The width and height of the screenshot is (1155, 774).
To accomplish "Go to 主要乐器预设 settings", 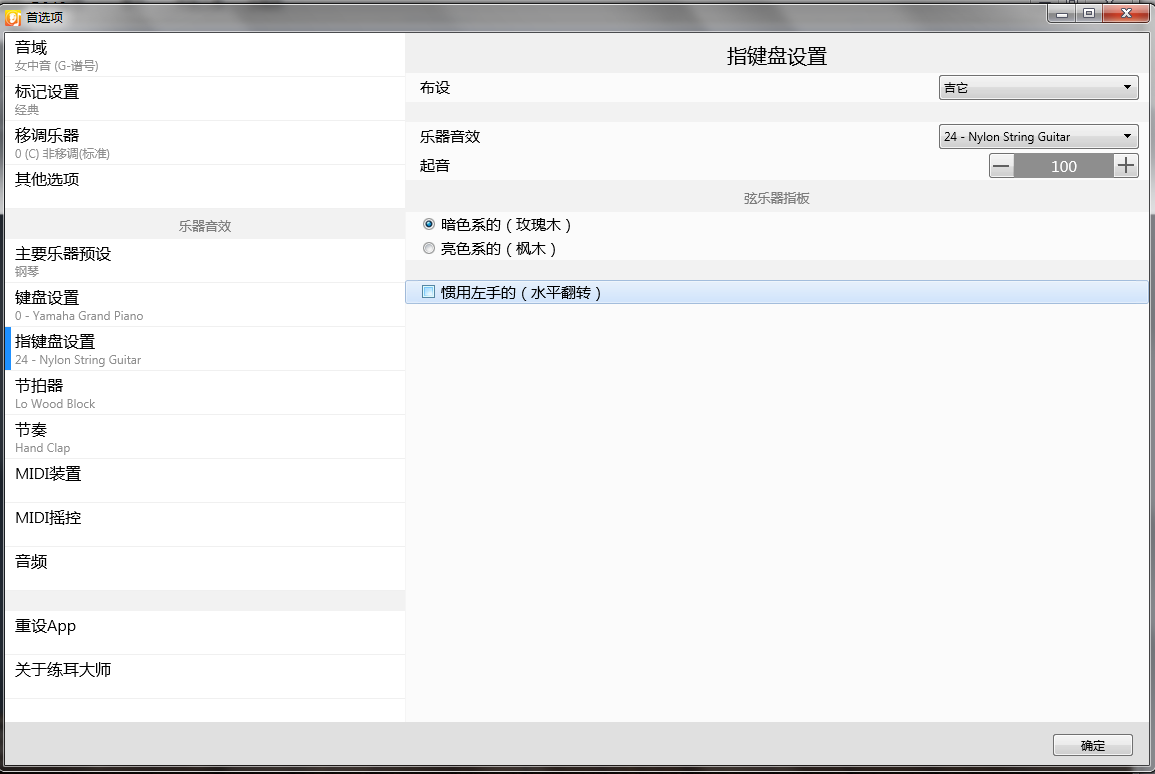I will 205,261.
